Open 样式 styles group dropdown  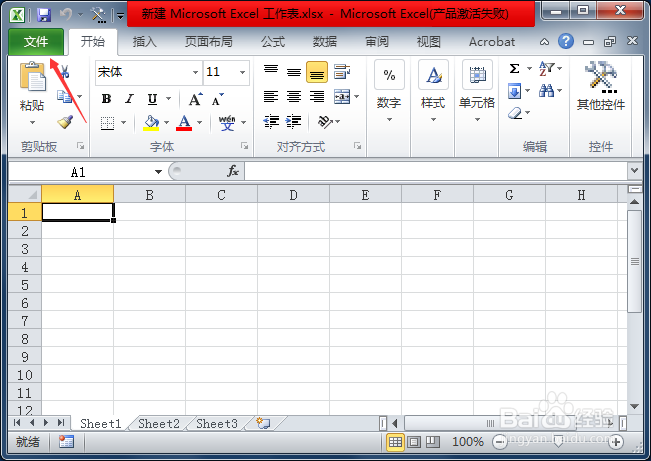(433, 120)
